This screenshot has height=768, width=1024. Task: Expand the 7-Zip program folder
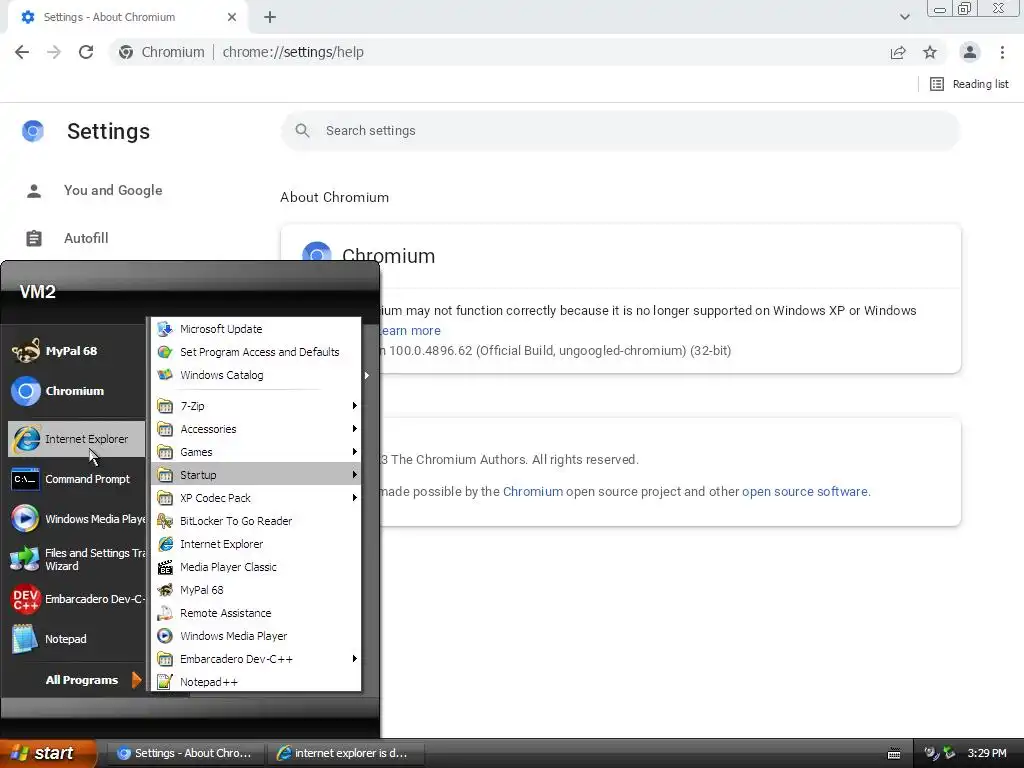(x=256, y=406)
